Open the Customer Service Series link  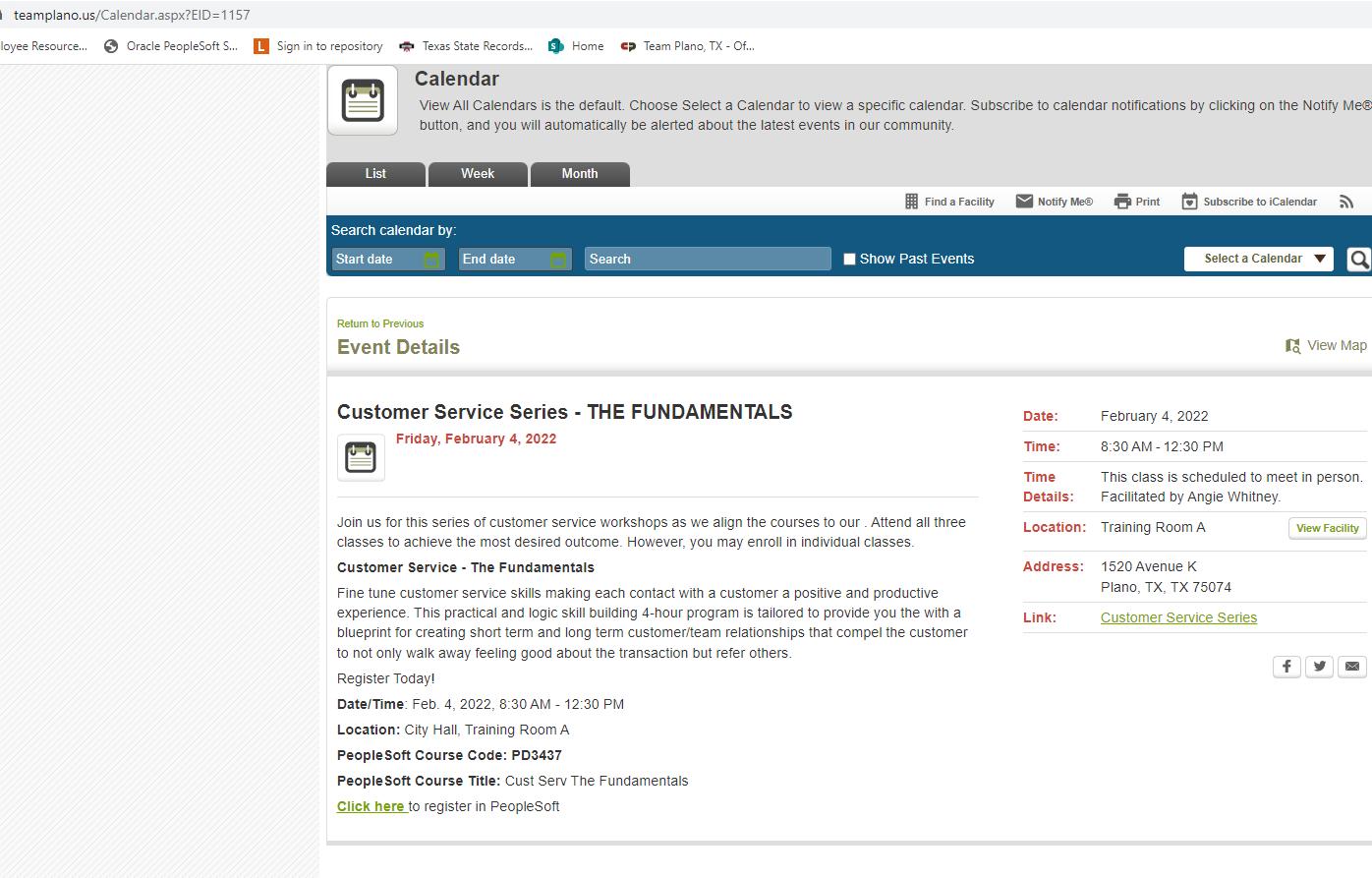1178,617
